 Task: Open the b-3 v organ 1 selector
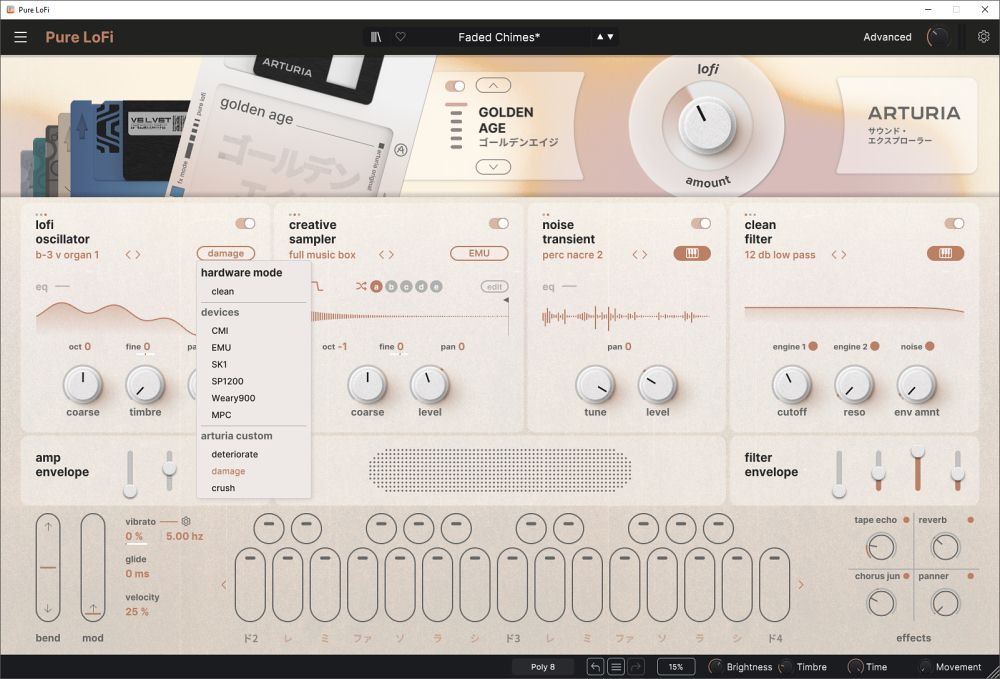tap(68, 254)
